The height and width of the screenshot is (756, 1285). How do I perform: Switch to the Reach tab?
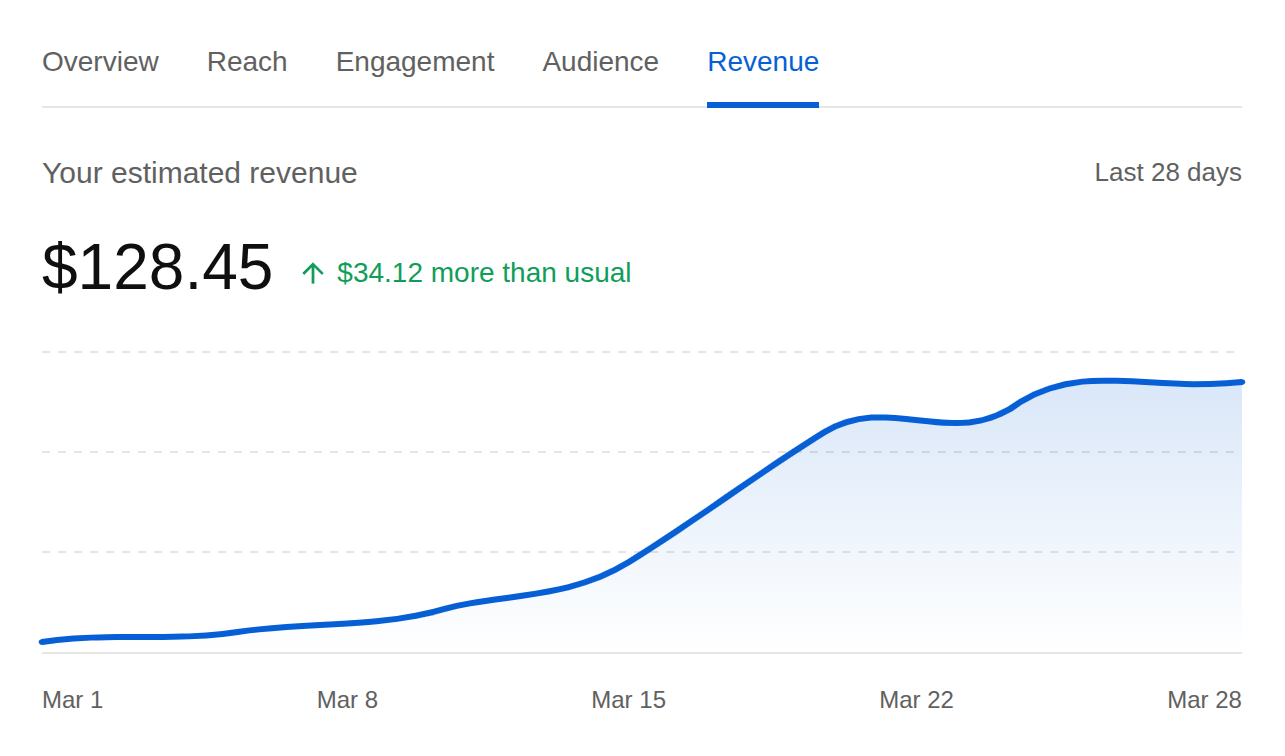pos(247,62)
